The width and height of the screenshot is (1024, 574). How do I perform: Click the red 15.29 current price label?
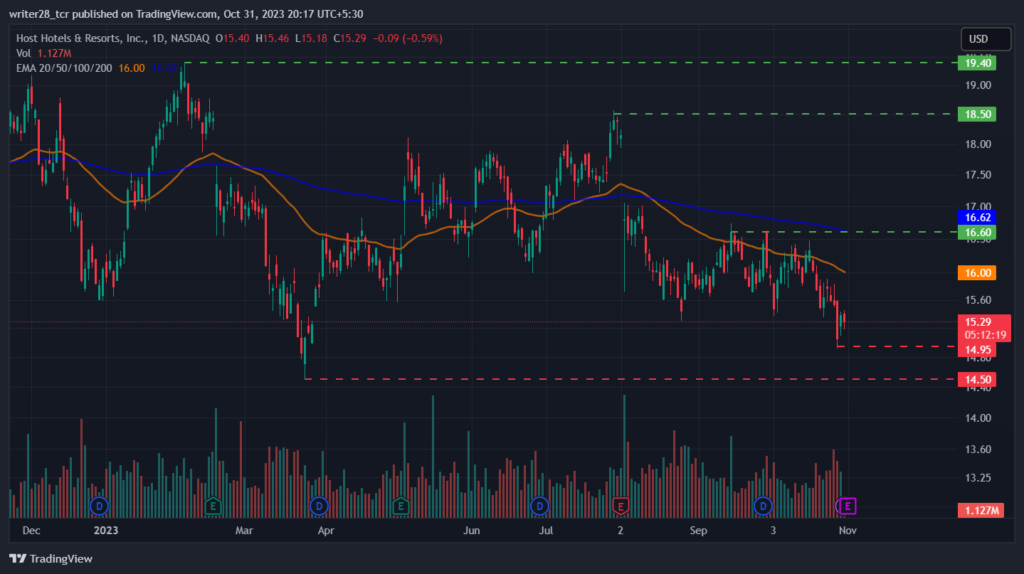coord(978,322)
